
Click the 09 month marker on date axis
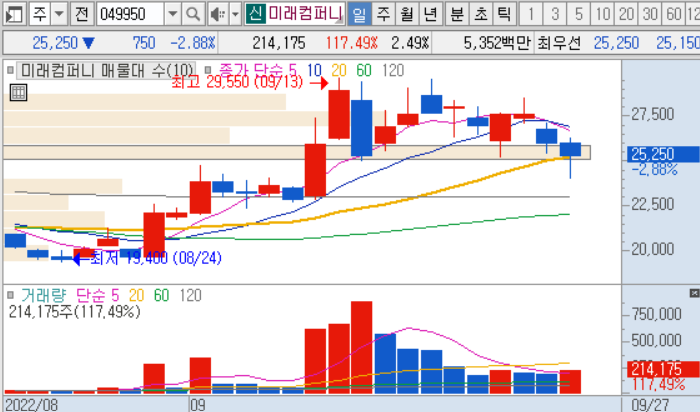198,405
